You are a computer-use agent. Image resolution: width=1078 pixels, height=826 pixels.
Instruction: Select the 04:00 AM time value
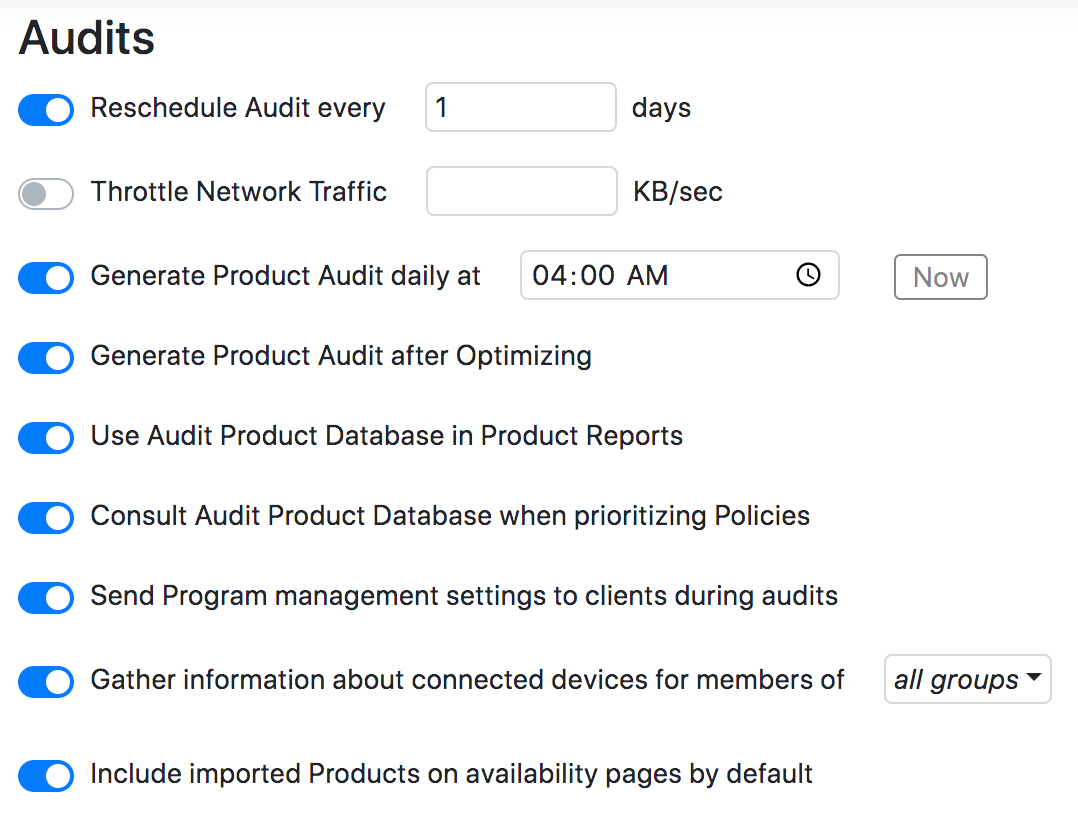600,274
